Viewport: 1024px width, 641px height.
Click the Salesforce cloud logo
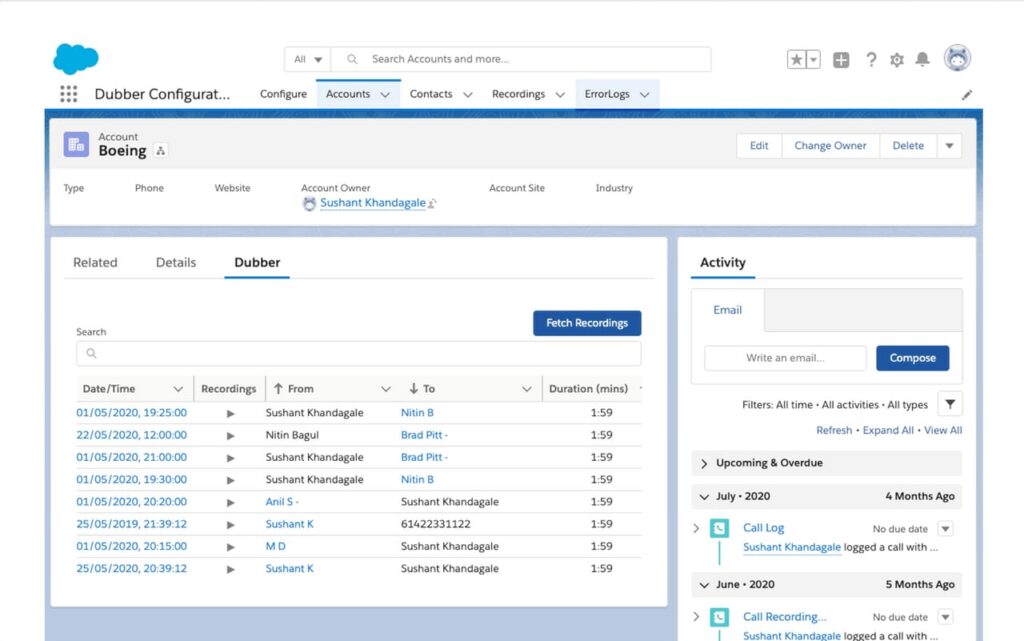(x=76, y=59)
